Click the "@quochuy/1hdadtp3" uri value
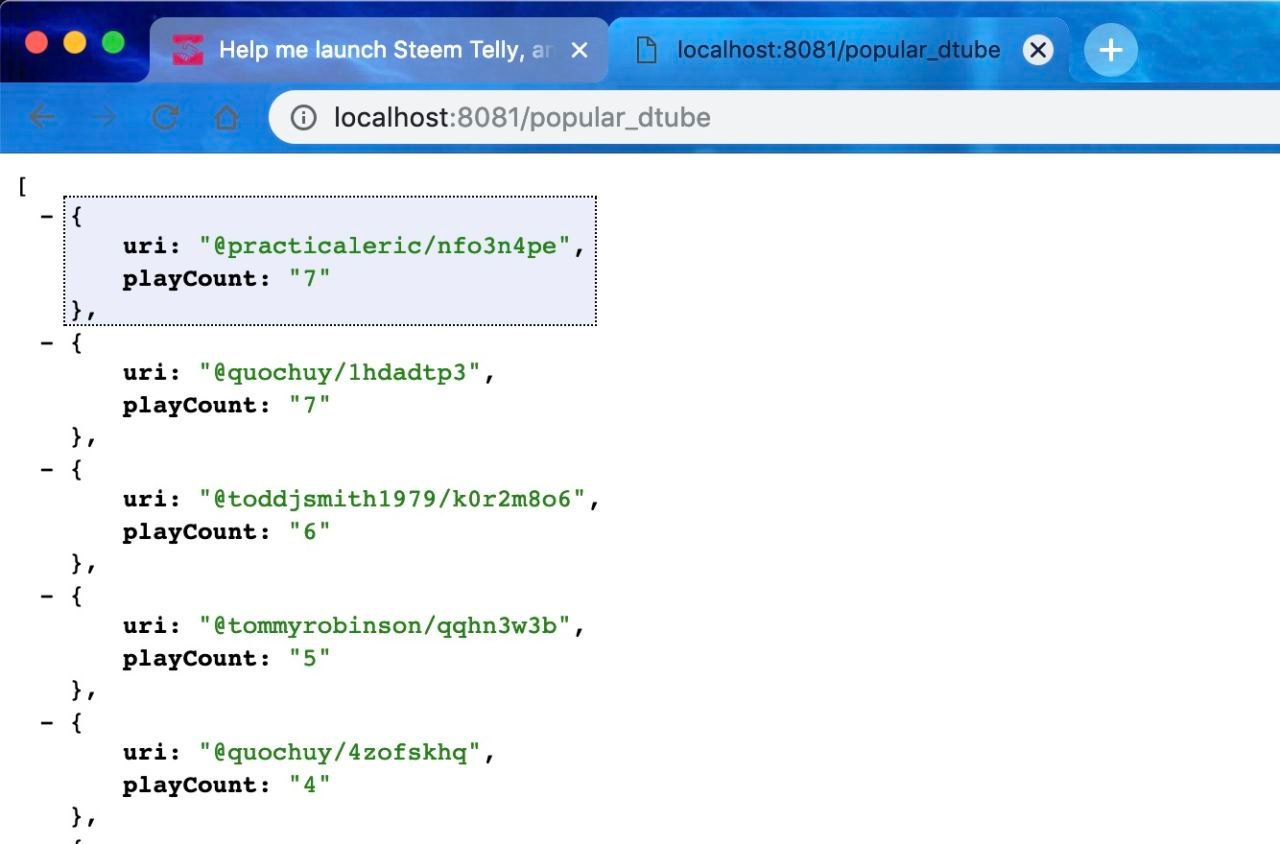This screenshot has height=844, width=1280. tap(340, 373)
